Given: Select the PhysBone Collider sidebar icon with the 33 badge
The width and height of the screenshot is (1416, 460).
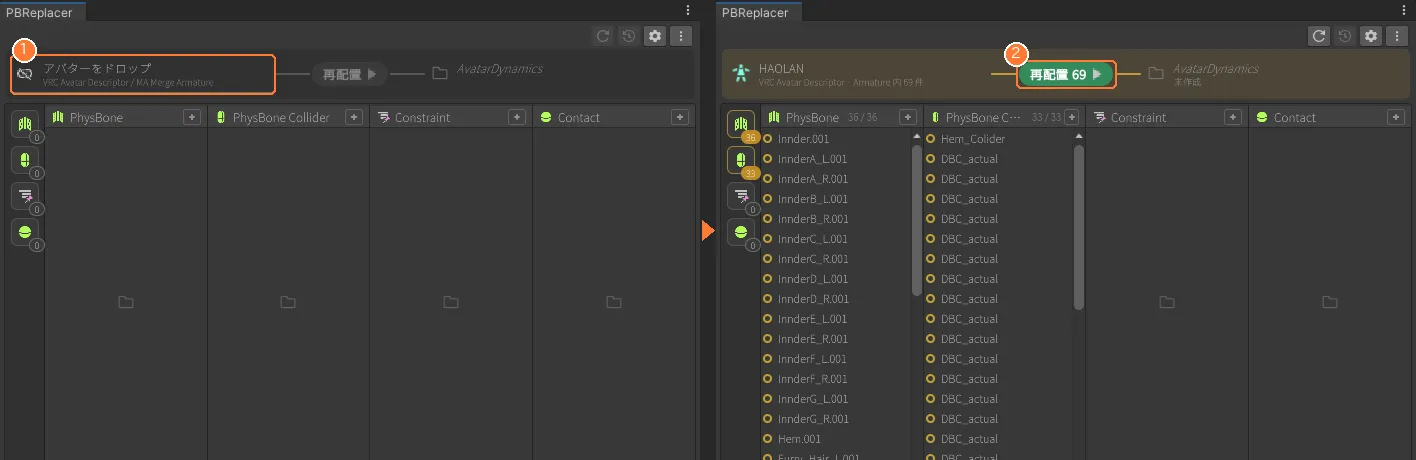Looking at the screenshot, I should 741,160.
